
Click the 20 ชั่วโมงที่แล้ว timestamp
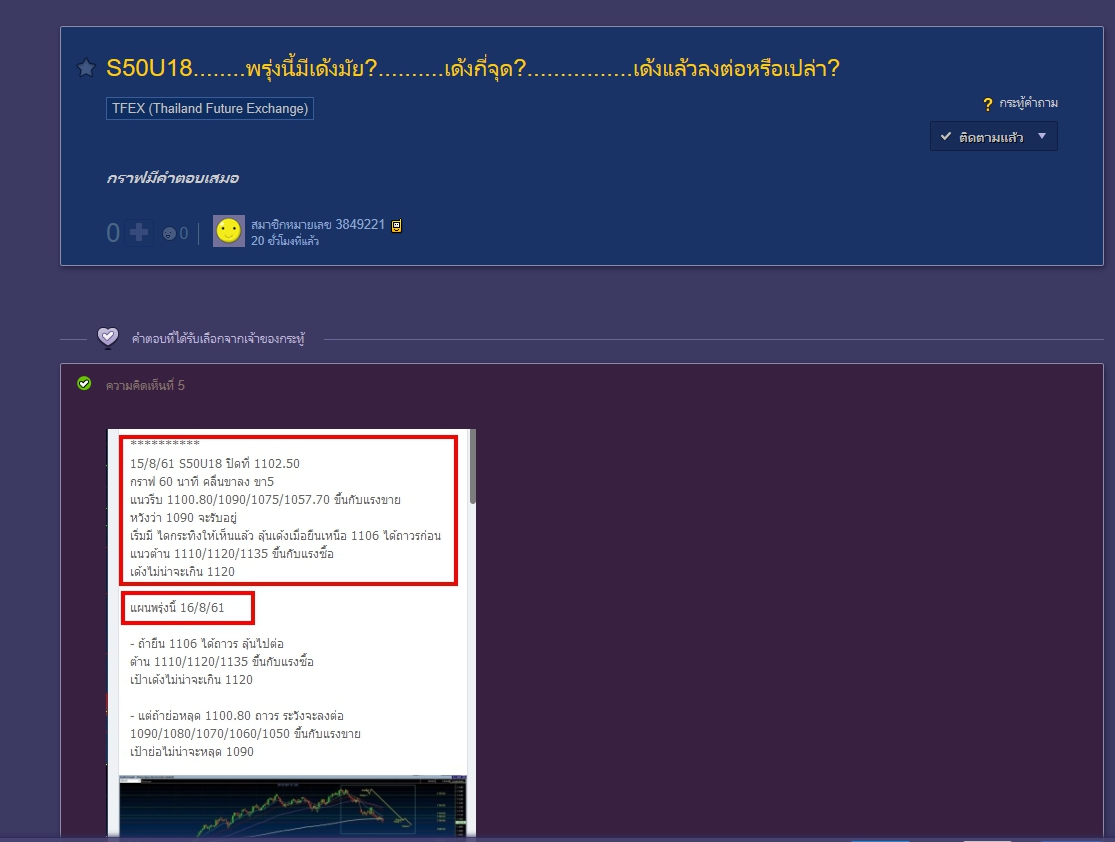284,241
